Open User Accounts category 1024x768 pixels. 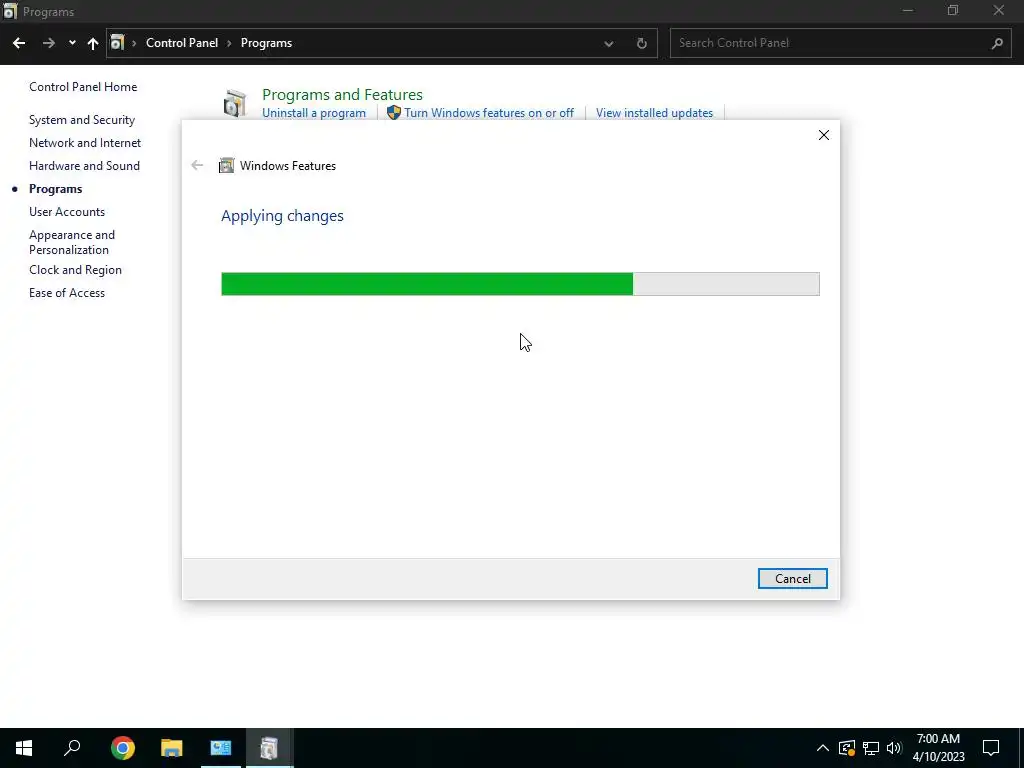point(67,212)
